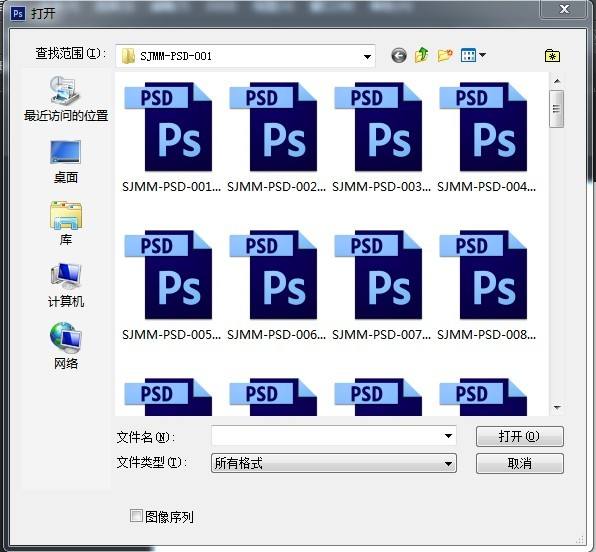Click the file name SJMM-PSD-001... label
Viewport: 596px width, 552px height.
(171, 187)
